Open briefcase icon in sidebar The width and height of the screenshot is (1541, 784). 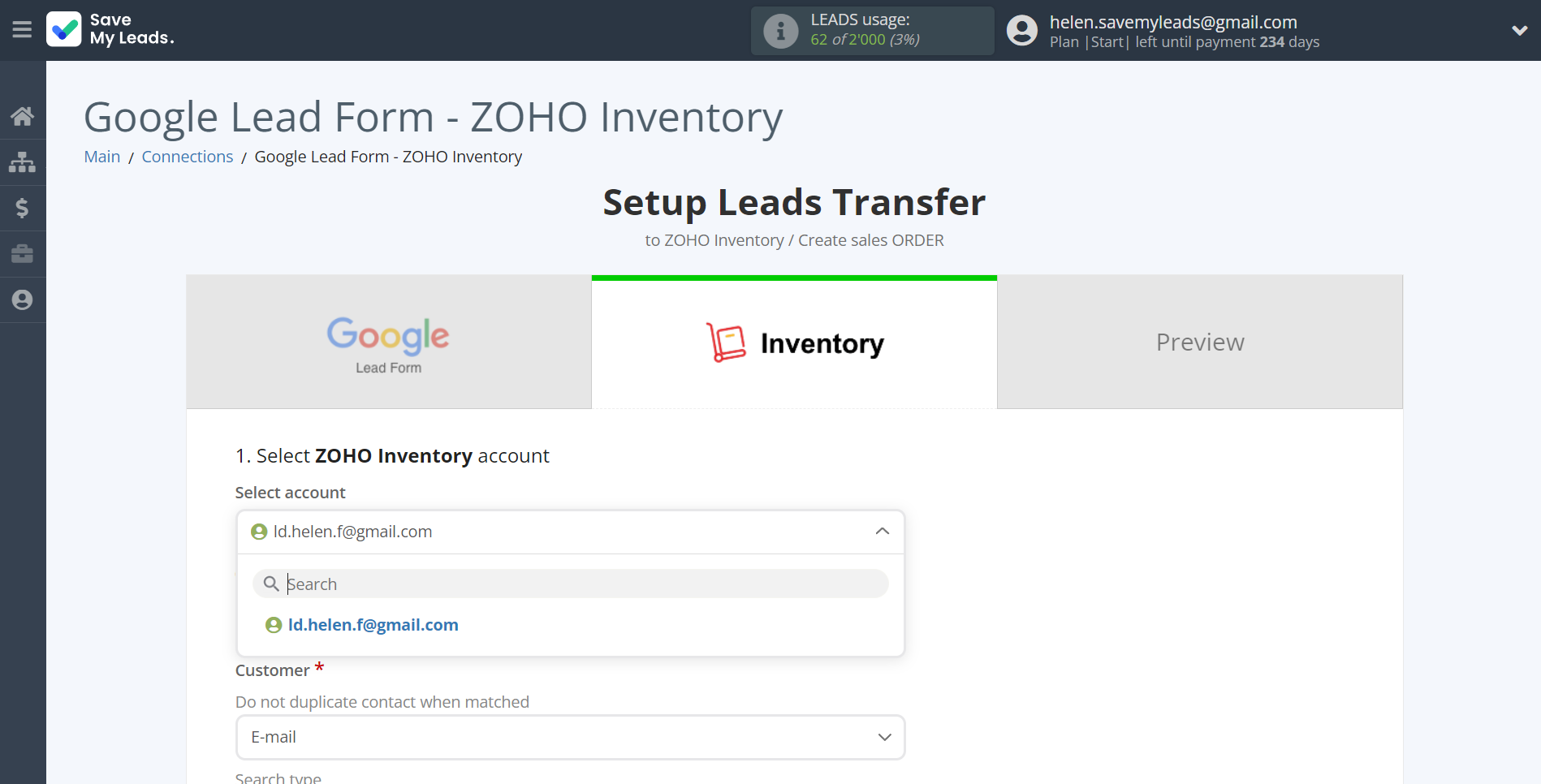pos(22,254)
